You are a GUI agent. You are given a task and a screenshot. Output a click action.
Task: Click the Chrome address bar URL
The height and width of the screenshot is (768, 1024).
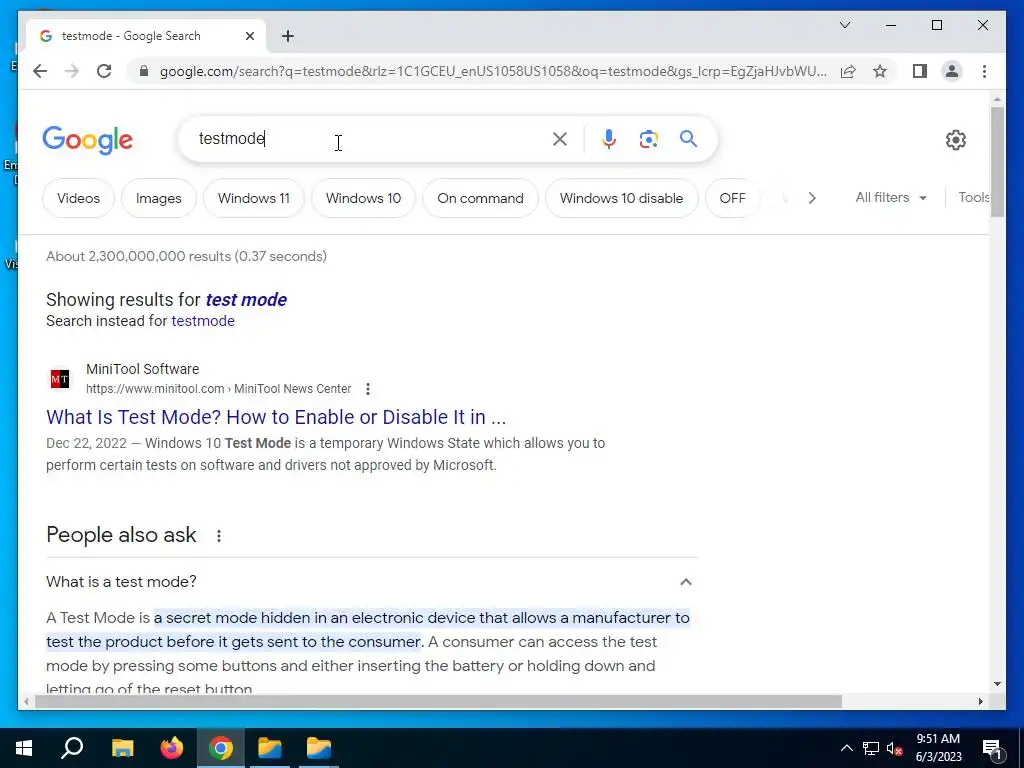[x=493, y=71]
